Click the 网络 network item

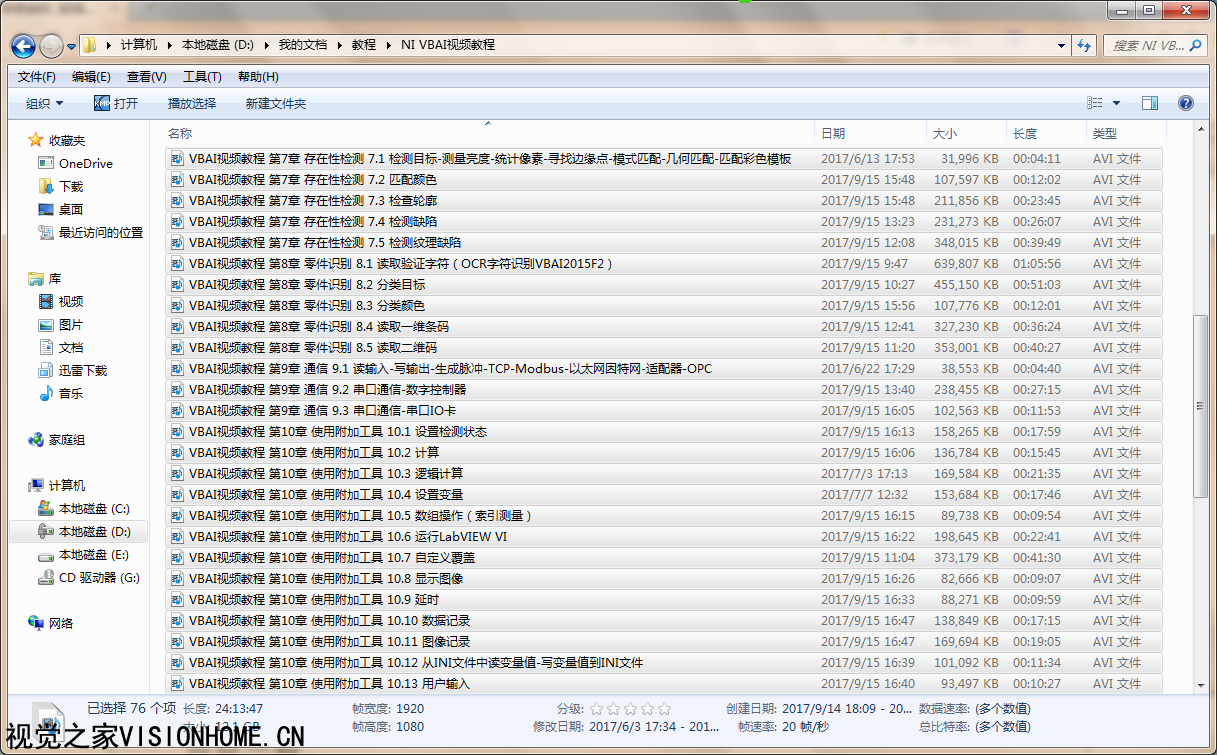61,623
